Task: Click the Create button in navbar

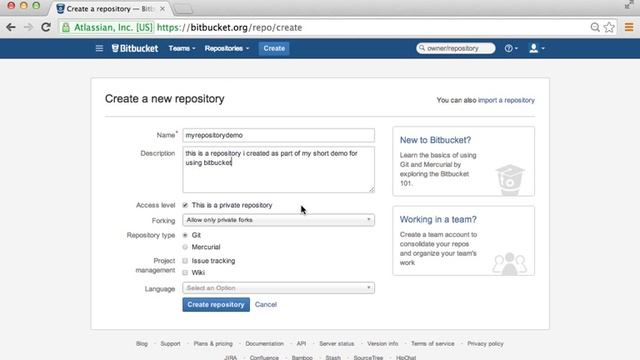Action: (x=274, y=48)
